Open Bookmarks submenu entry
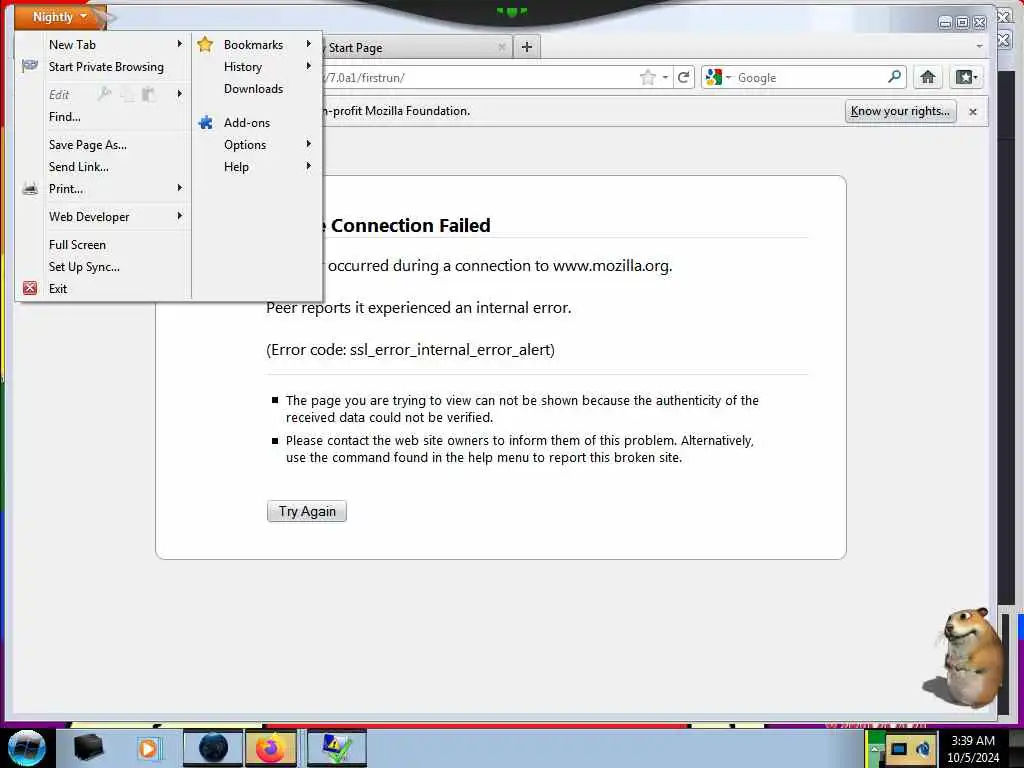The height and width of the screenshot is (768, 1024). (253, 44)
